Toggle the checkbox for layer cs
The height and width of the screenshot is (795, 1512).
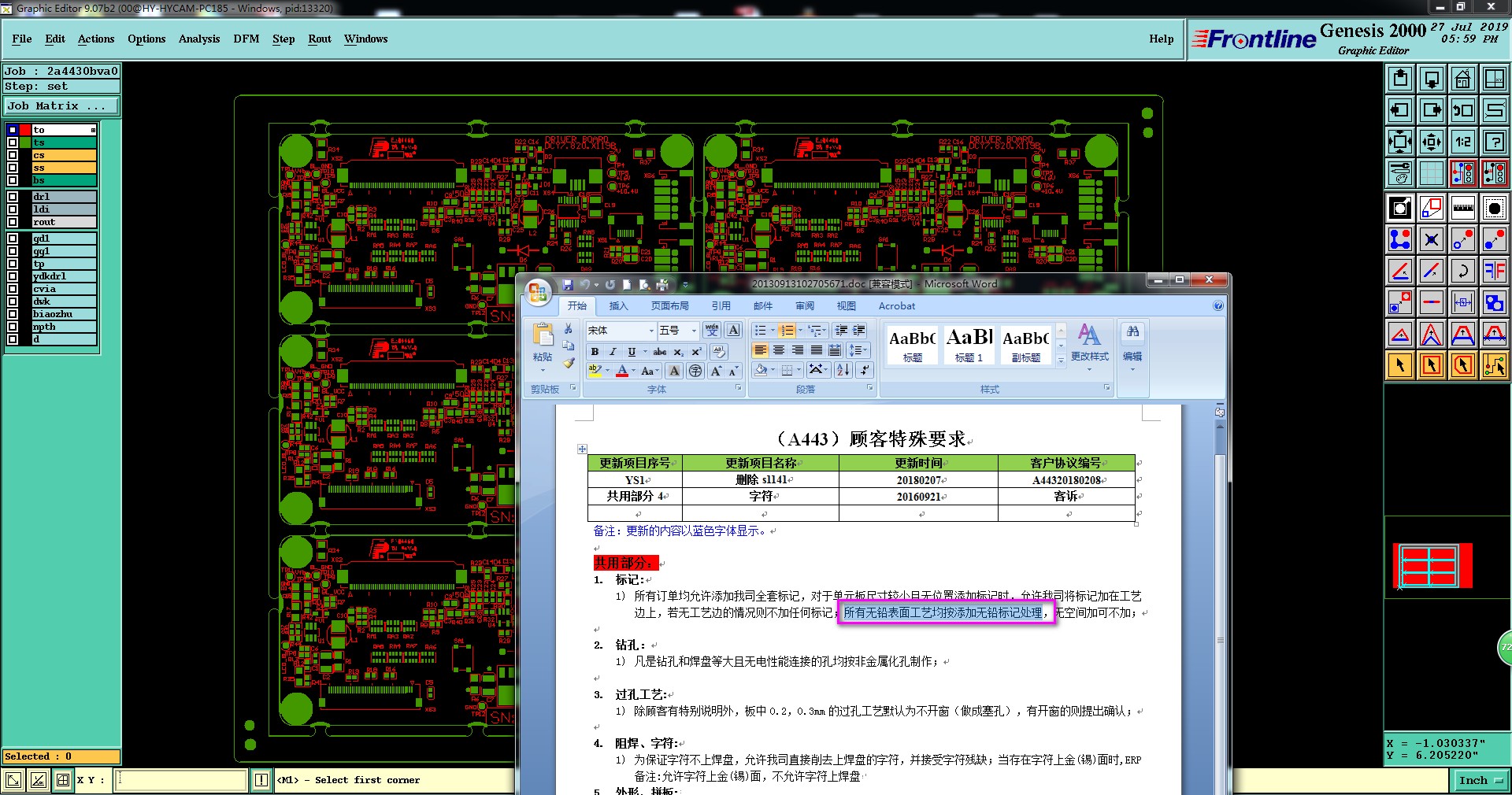pyautogui.click(x=13, y=155)
